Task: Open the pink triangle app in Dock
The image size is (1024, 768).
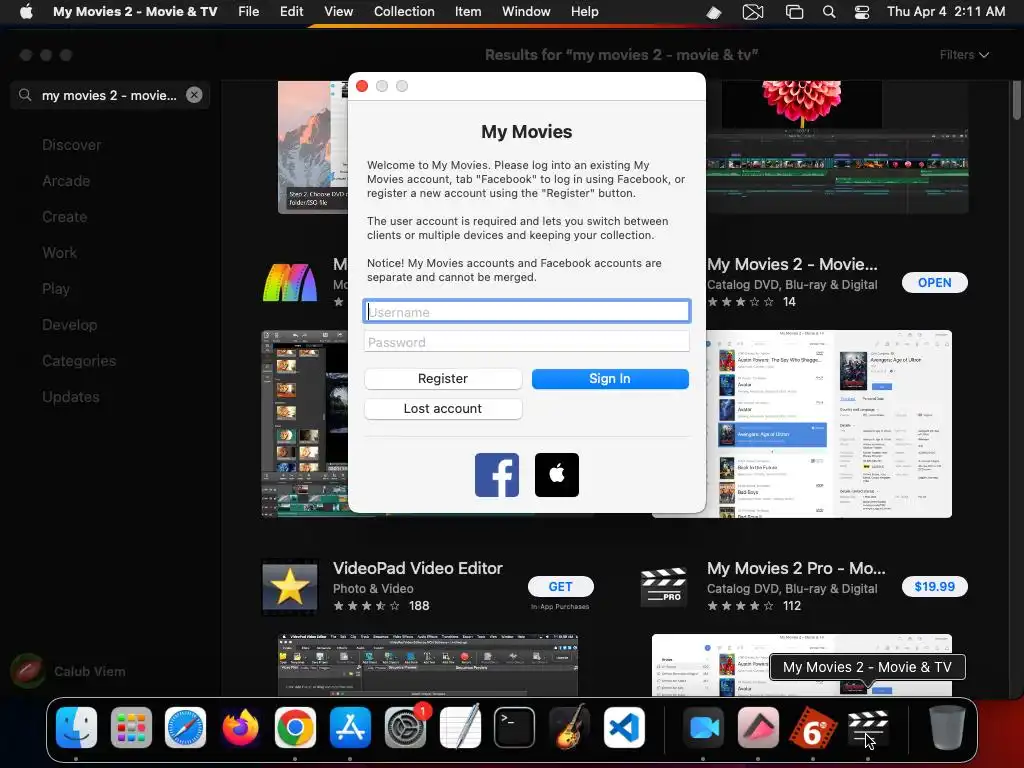Action: 758,727
